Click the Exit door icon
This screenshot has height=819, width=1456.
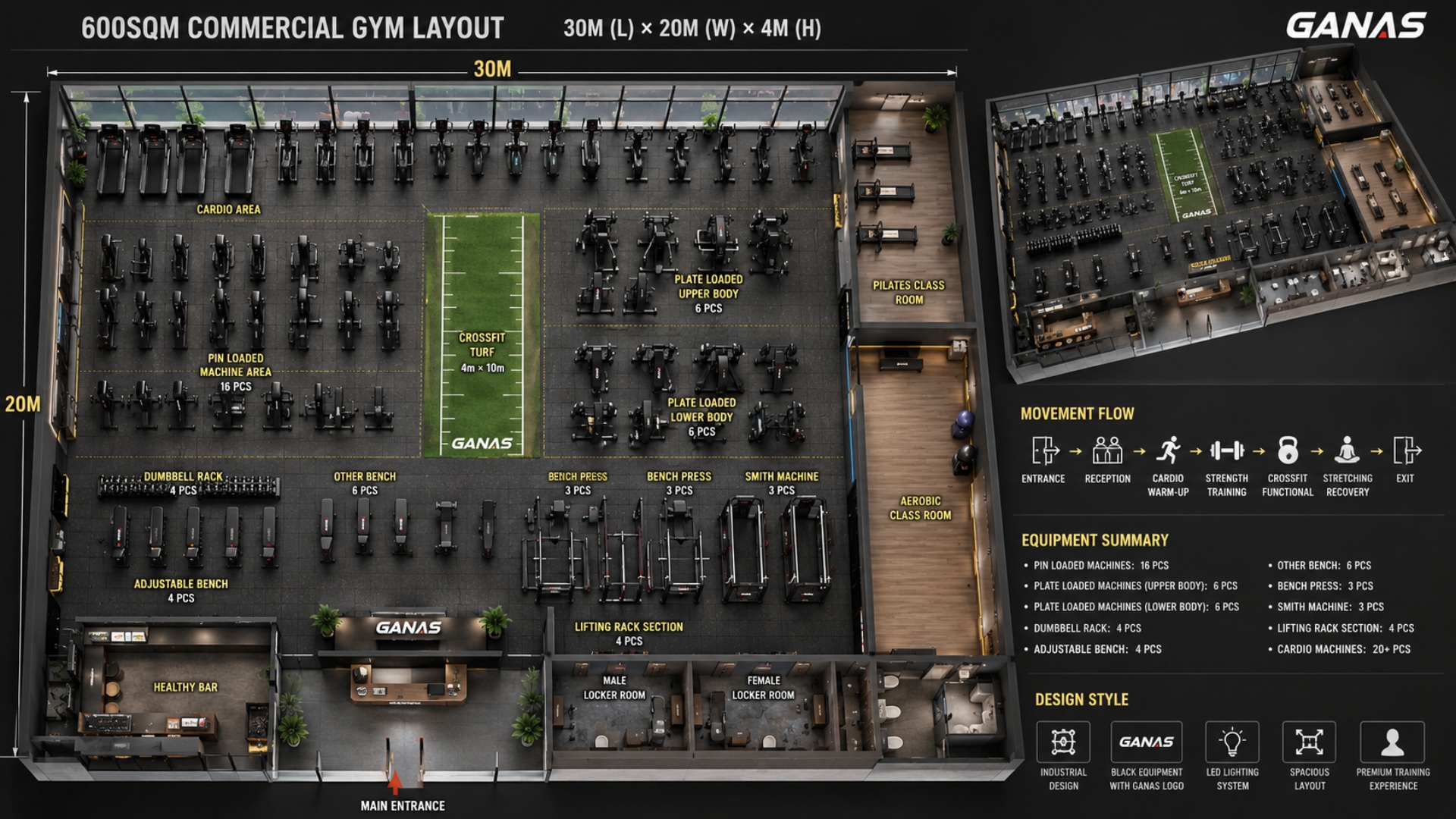tap(1407, 450)
